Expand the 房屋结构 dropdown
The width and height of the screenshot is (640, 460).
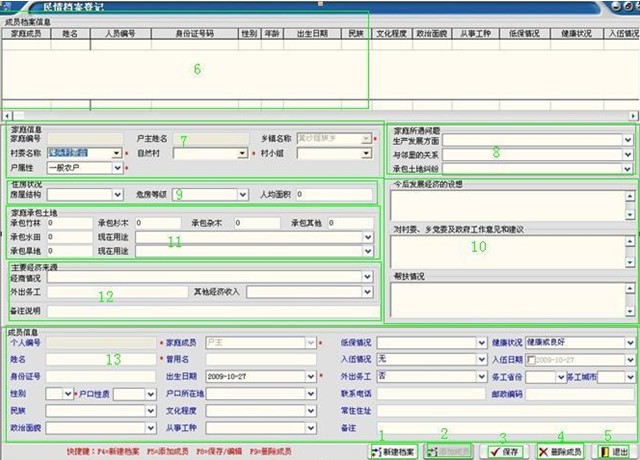click(x=118, y=195)
